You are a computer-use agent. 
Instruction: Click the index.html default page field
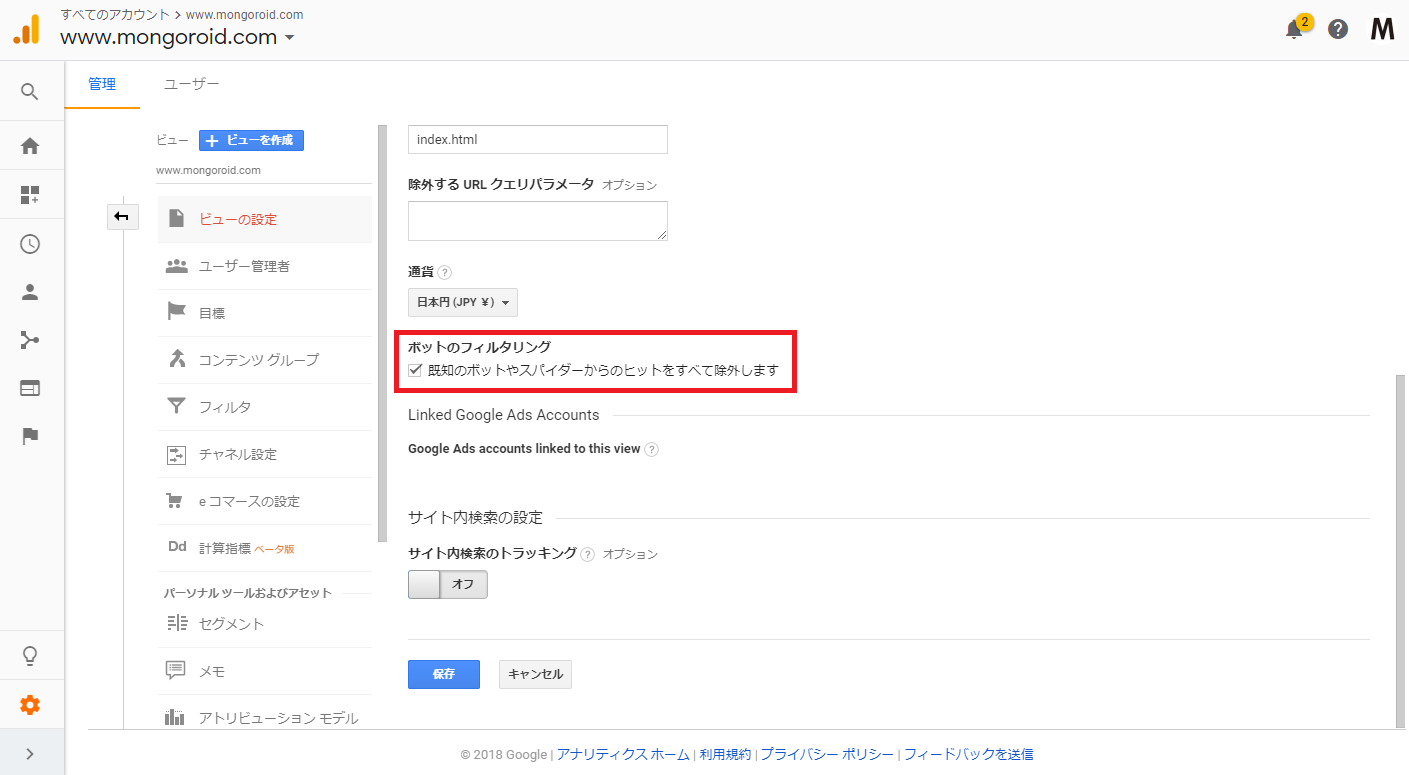tap(538, 140)
